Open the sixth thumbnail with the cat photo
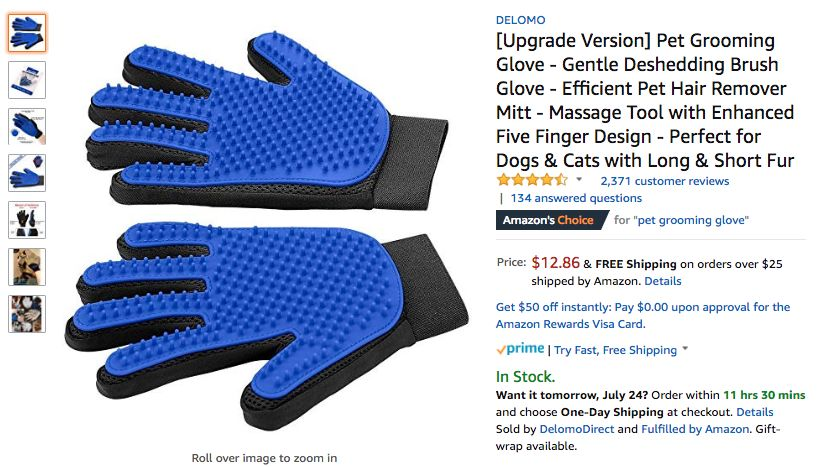 [x=27, y=267]
